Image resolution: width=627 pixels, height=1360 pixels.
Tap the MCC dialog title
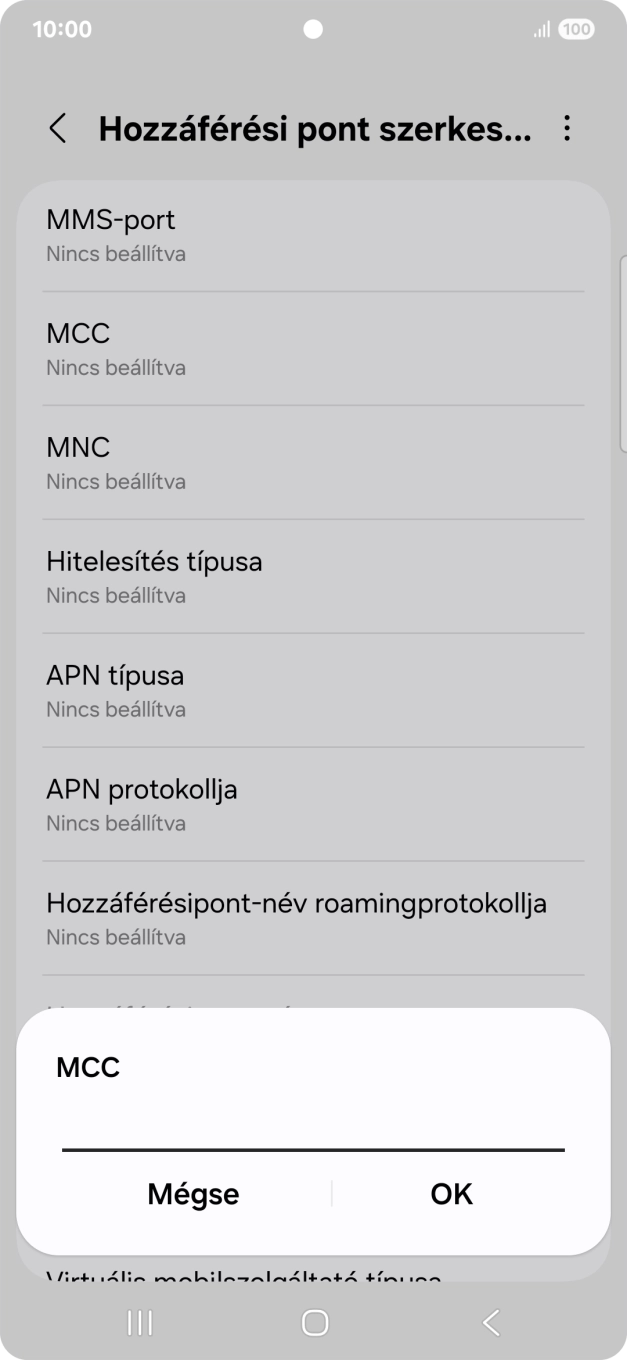pos(87,1066)
